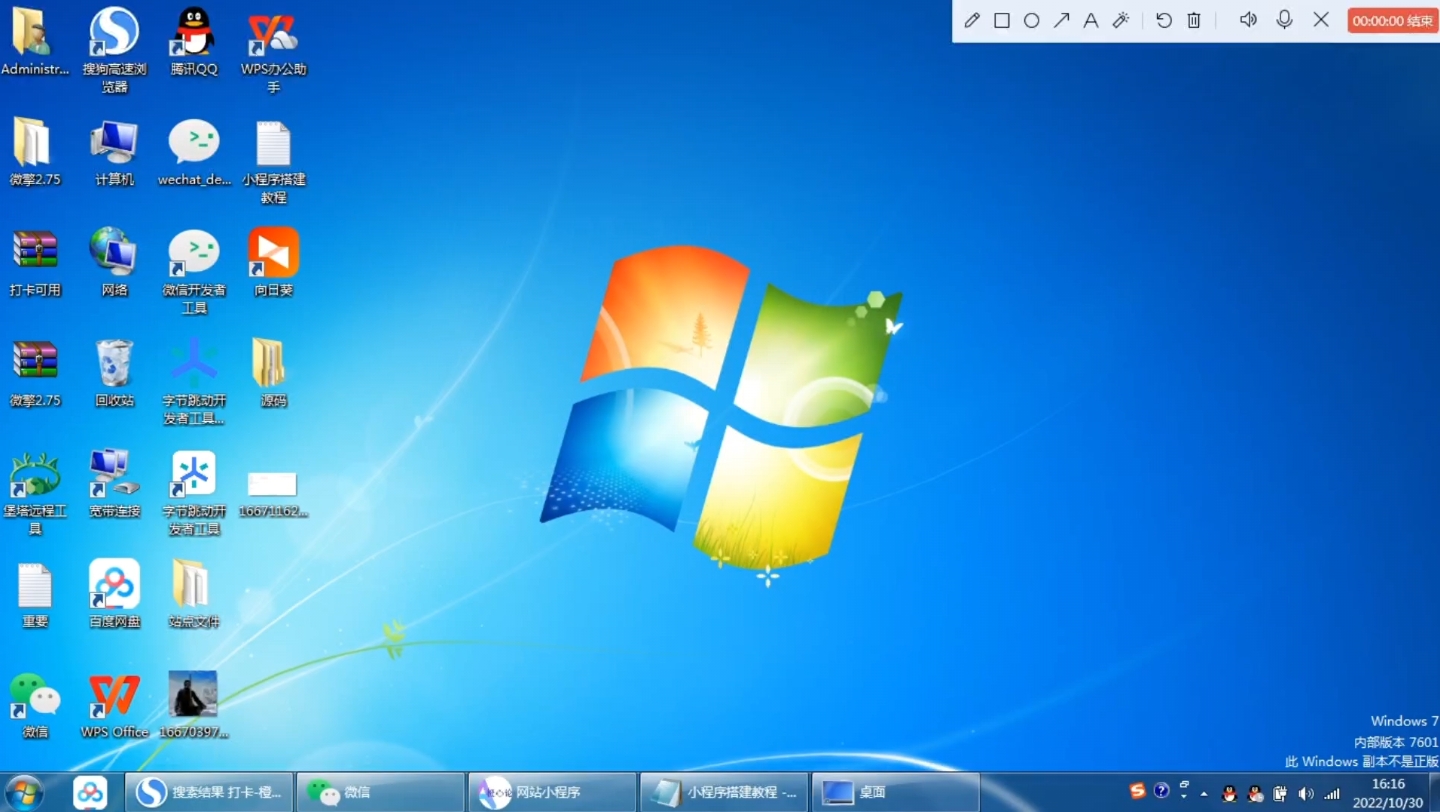Open the Windows Start menu orb
Image resolution: width=1440 pixels, height=812 pixels.
point(24,792)
